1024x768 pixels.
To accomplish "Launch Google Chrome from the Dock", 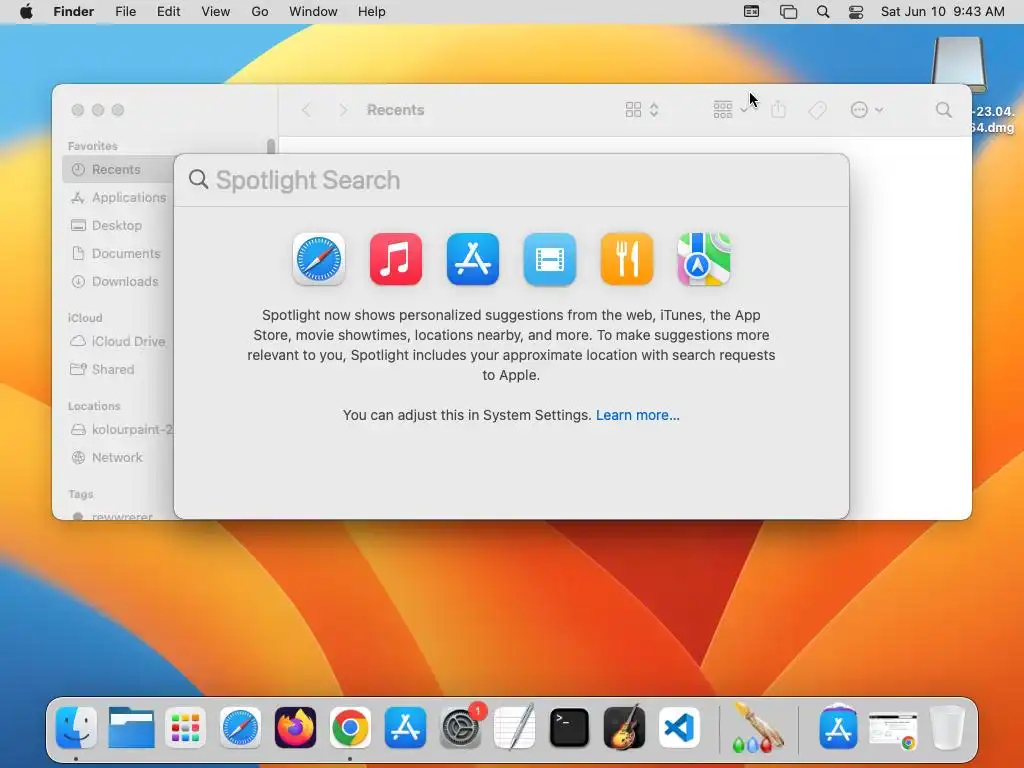I will click(350, 728).
